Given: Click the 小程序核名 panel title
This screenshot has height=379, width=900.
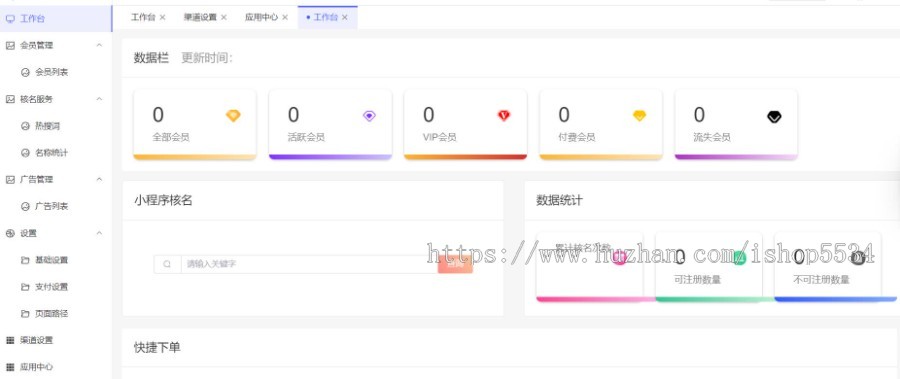Looking at the screenshot, I should pyautogui.click(x=163, y=200).
